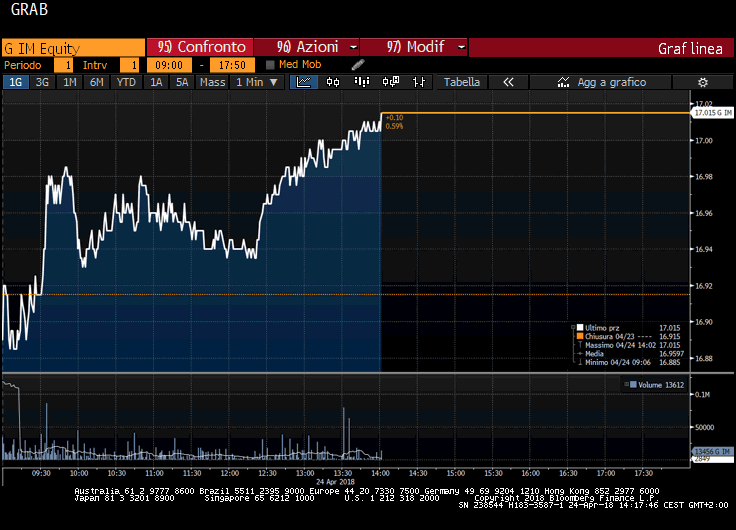Click the 97) Modif button
The height and width of the screenshot is (530, 736).
(x=414, y=47)
